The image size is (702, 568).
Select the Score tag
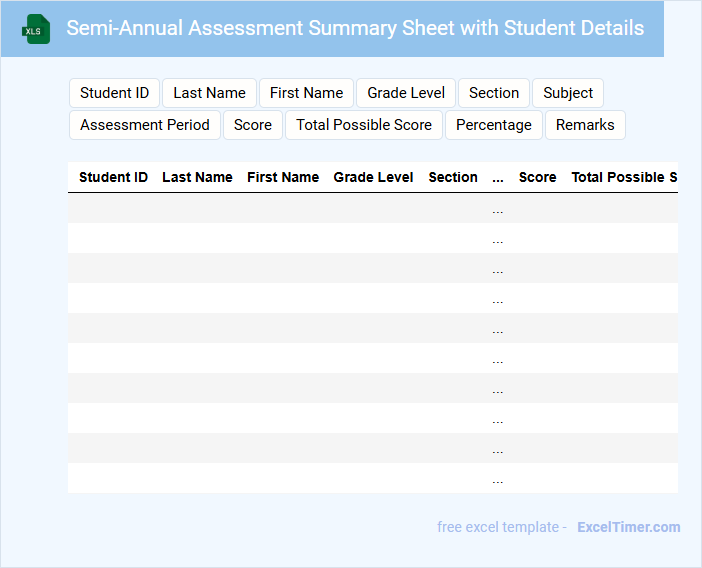pyautogui.click(x=253, y=125)
